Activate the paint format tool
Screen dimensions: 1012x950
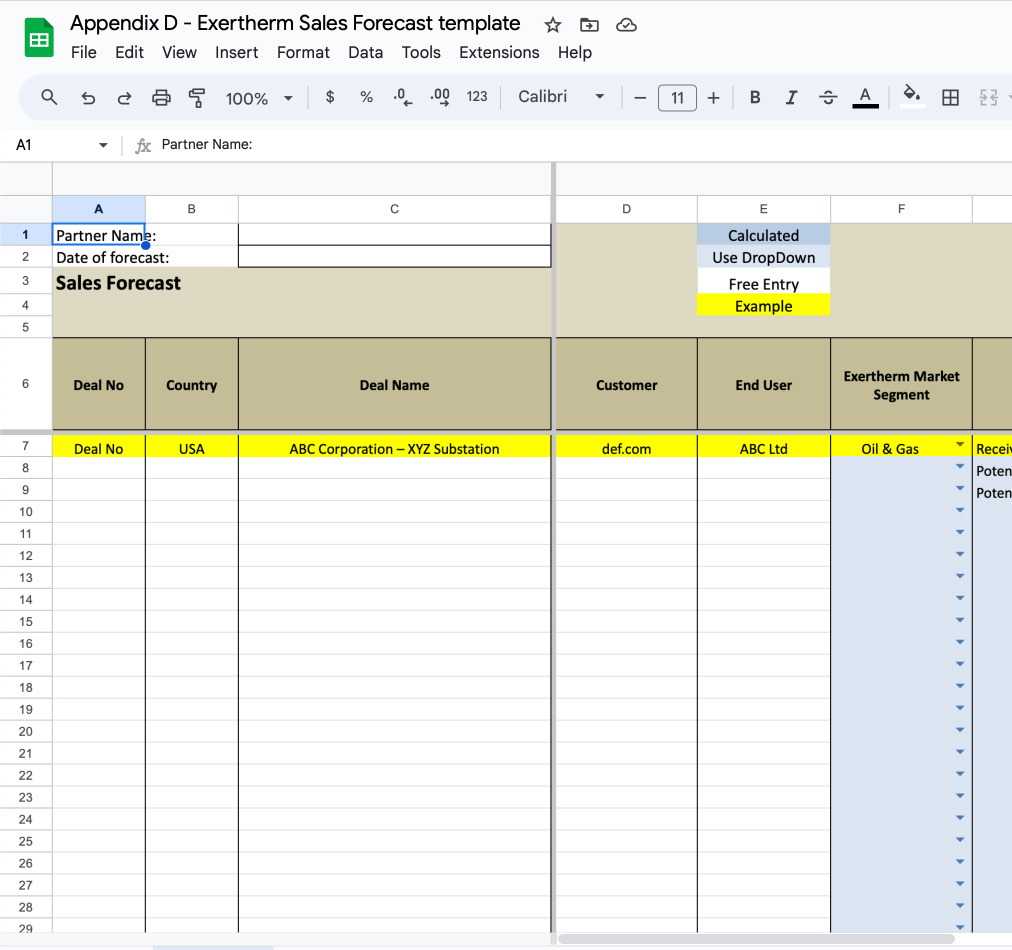point(197,97)
